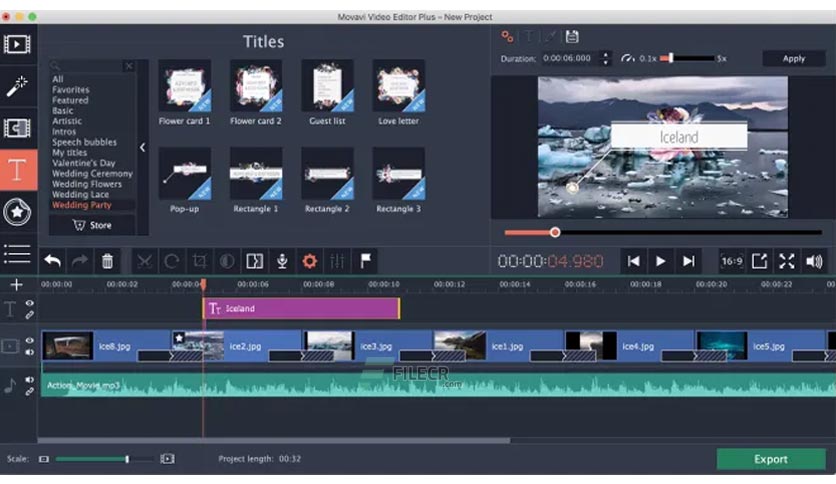
Task: Click the detach preview window icon
Action: (759, 261)
